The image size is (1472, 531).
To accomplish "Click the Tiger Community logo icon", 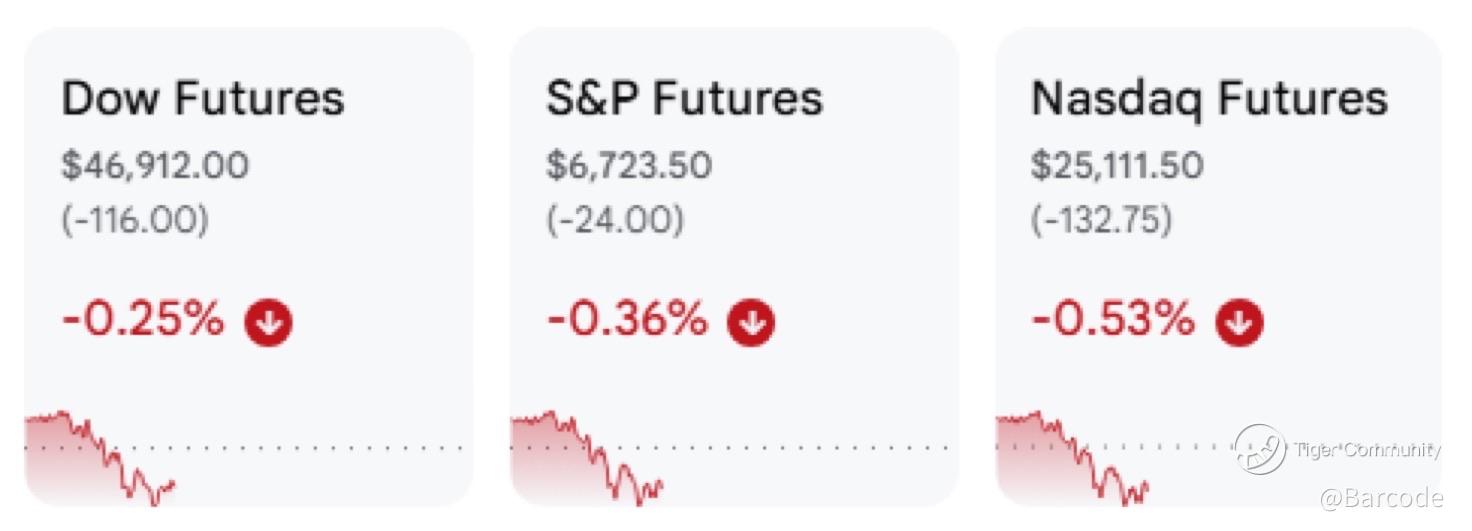I will coord(1259,449).
